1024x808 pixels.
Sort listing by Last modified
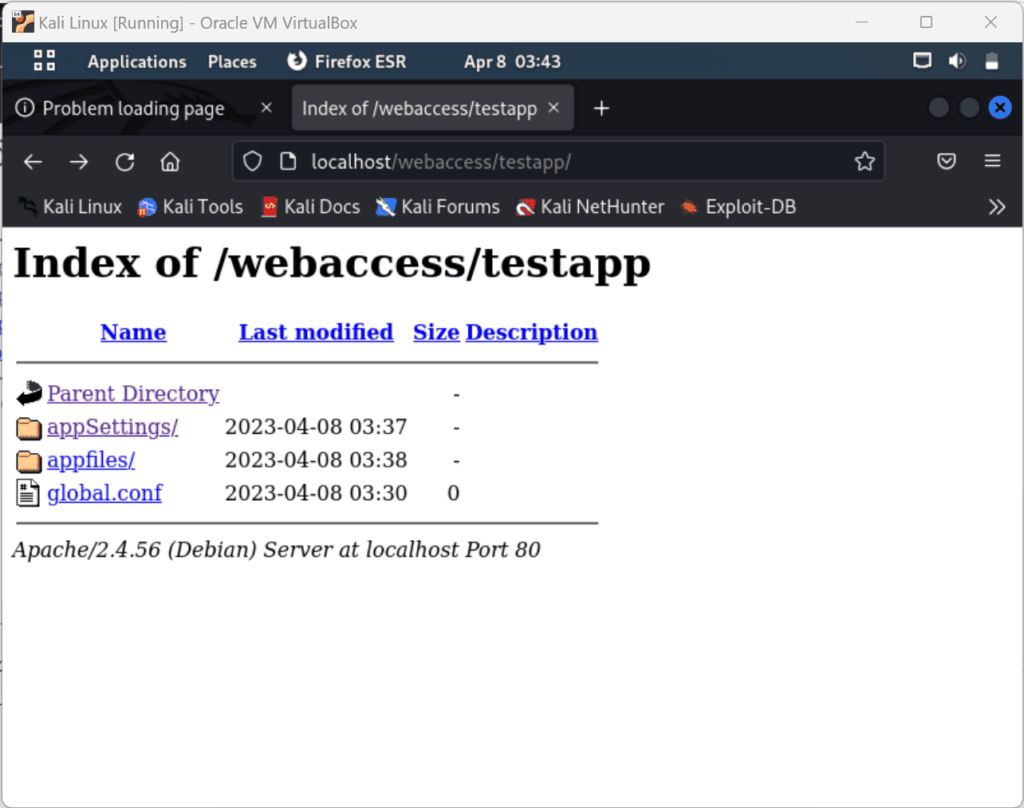coord(315,332)
